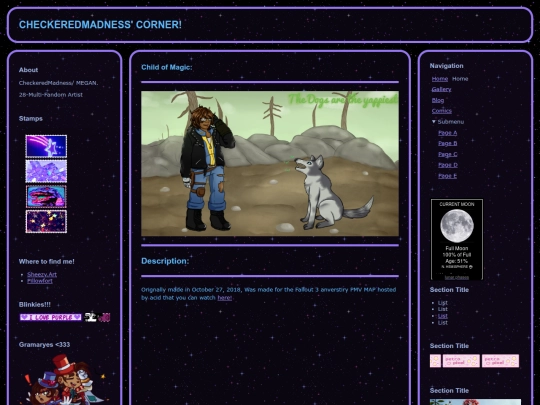
Task: Click the 'Full Moon' text in the widget
Action: coord(457,248)
